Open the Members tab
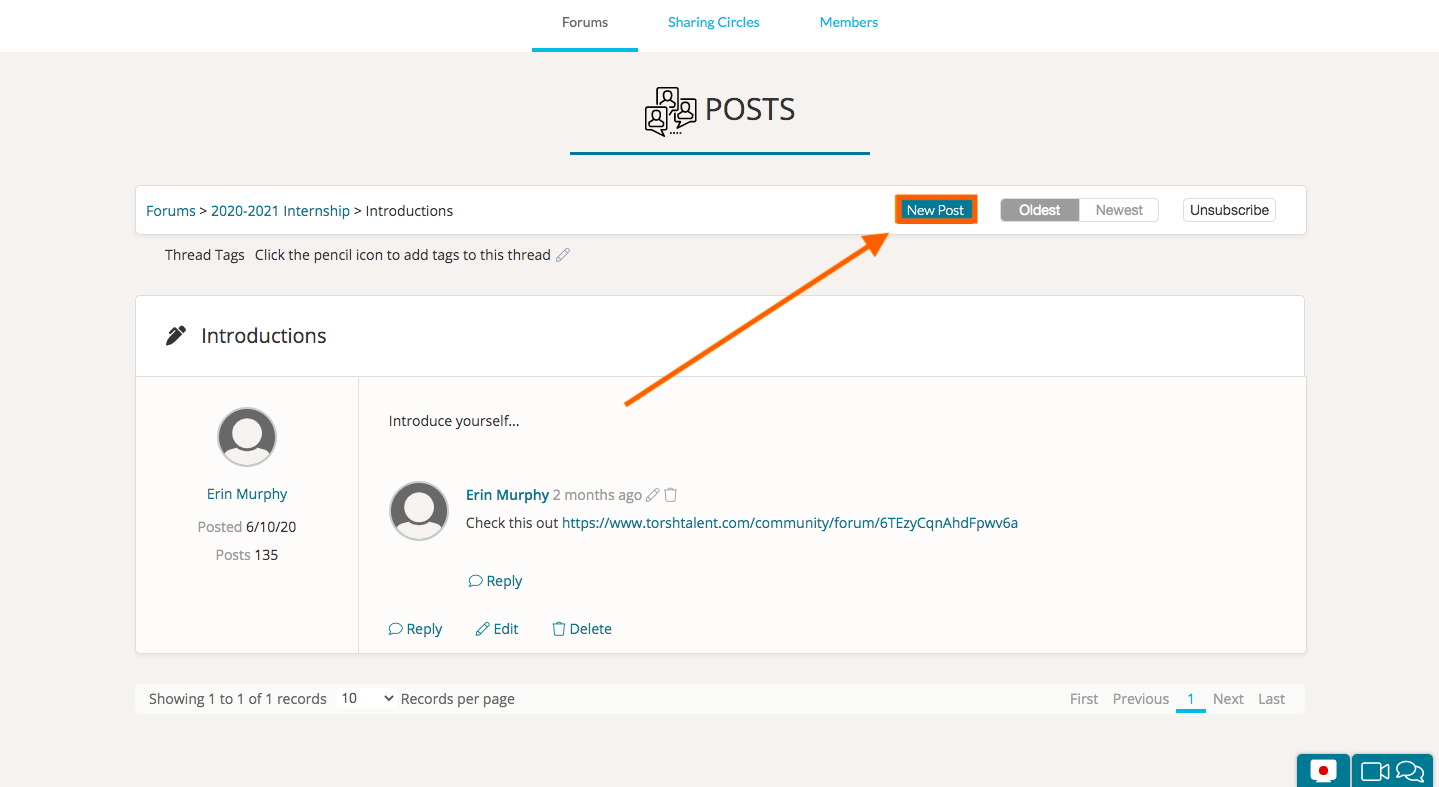The image size is (1439, 787). (x=848, y=22)
